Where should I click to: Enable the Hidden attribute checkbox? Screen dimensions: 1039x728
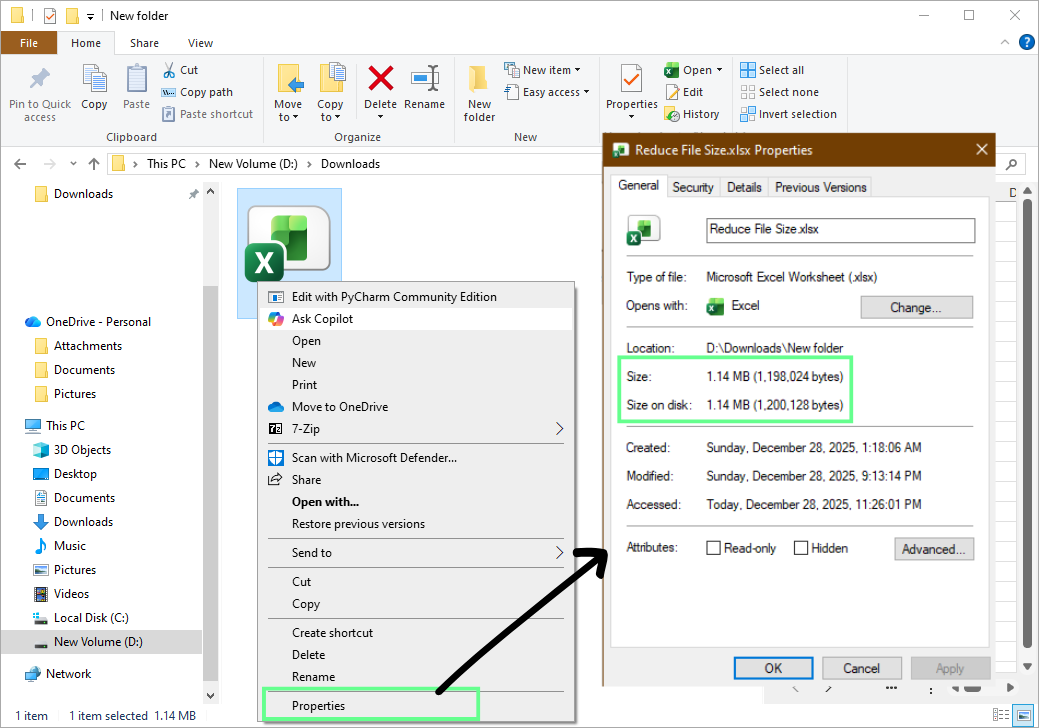(800, 548)
